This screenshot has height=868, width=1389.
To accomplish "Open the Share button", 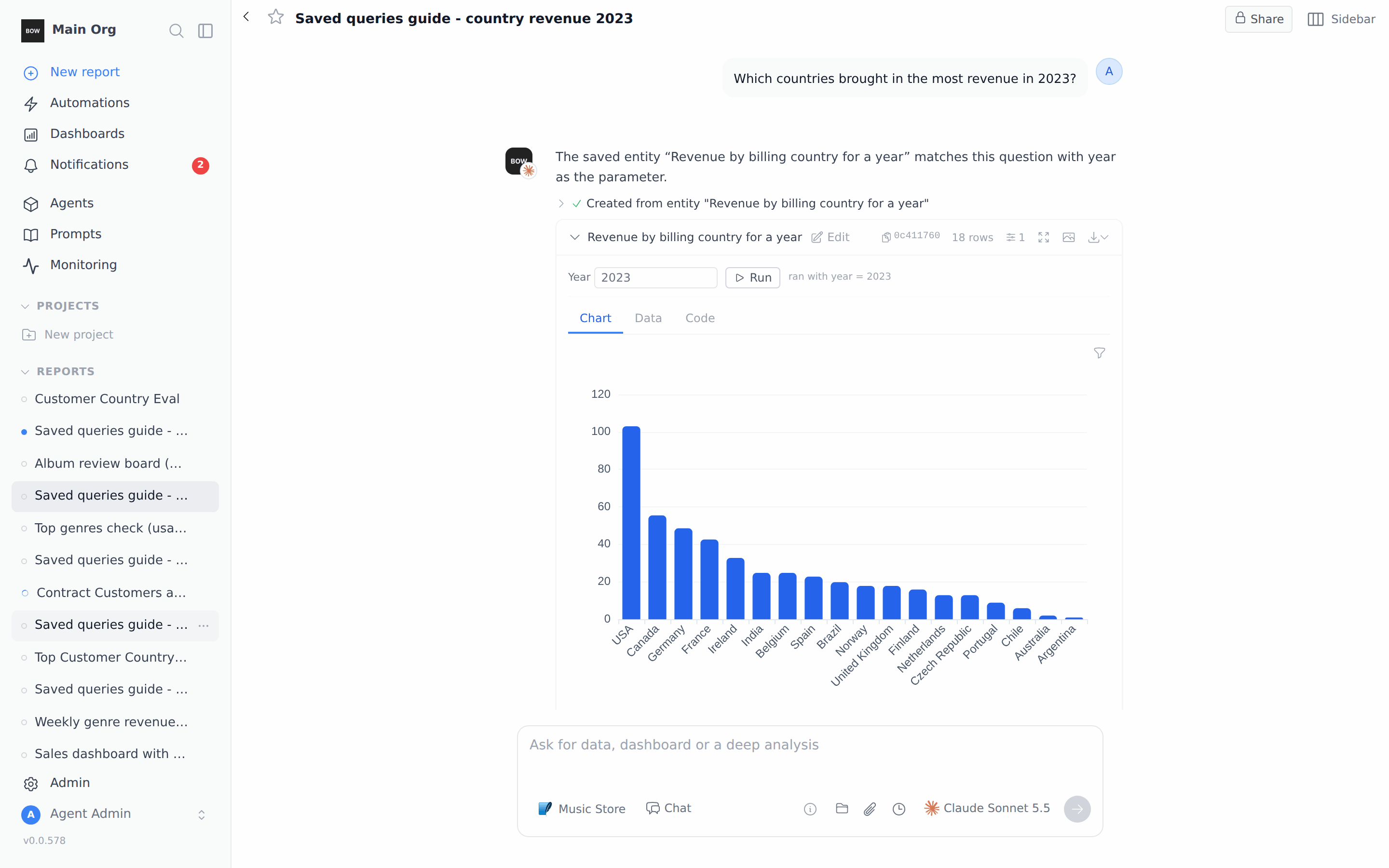I will pos(1259,19).
